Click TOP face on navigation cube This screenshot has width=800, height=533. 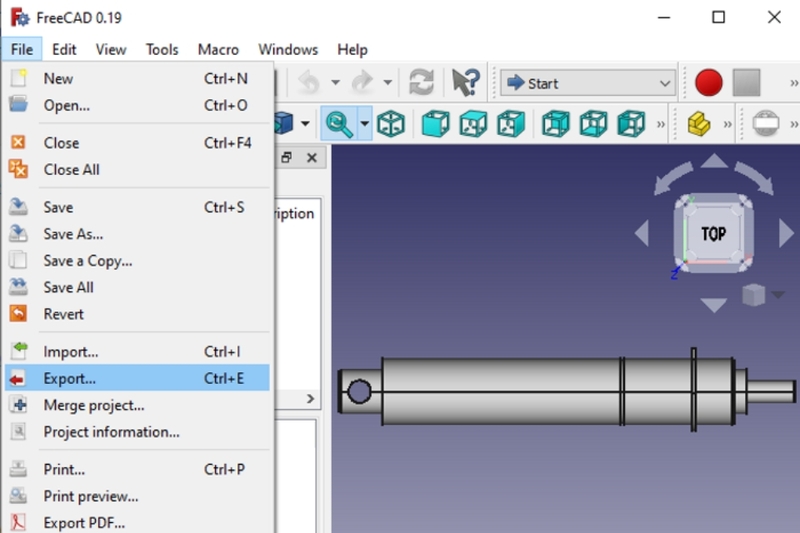pyautogui.click(x=713, y=234)
